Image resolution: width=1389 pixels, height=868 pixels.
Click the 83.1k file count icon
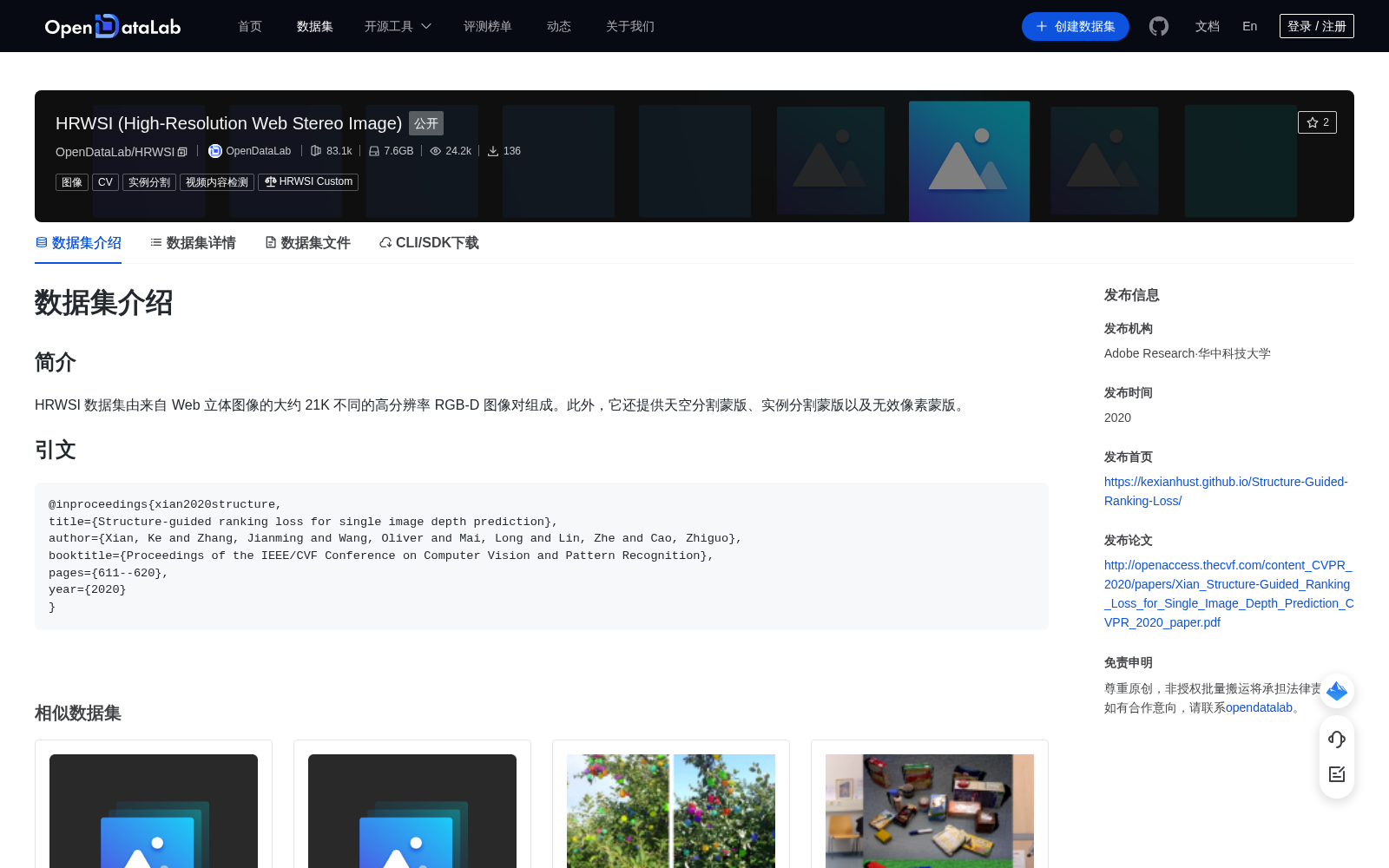coord(316,151)
